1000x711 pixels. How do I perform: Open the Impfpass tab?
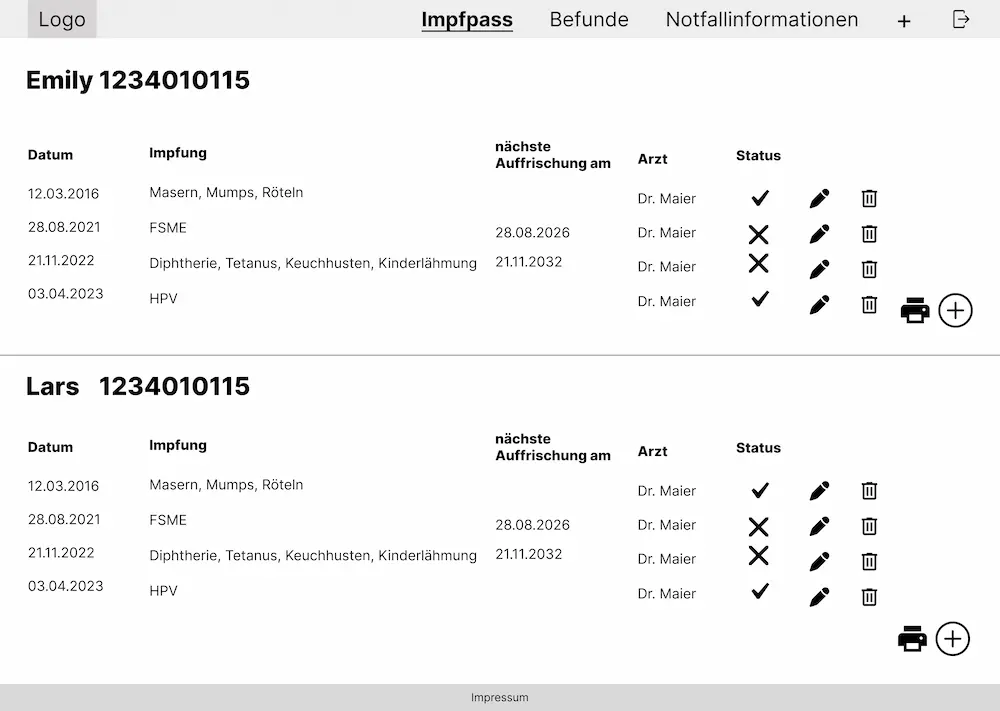point(467,20)
